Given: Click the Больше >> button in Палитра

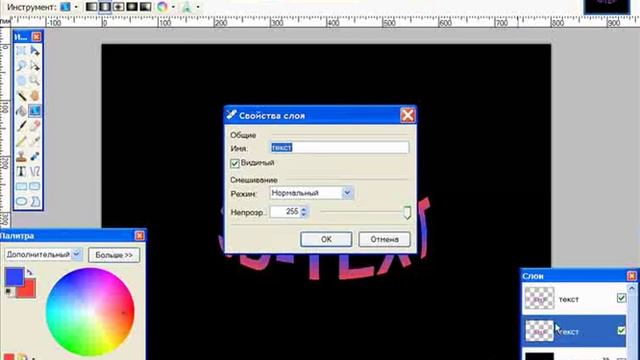Looking at the screenshot, I should click(114, 255).
